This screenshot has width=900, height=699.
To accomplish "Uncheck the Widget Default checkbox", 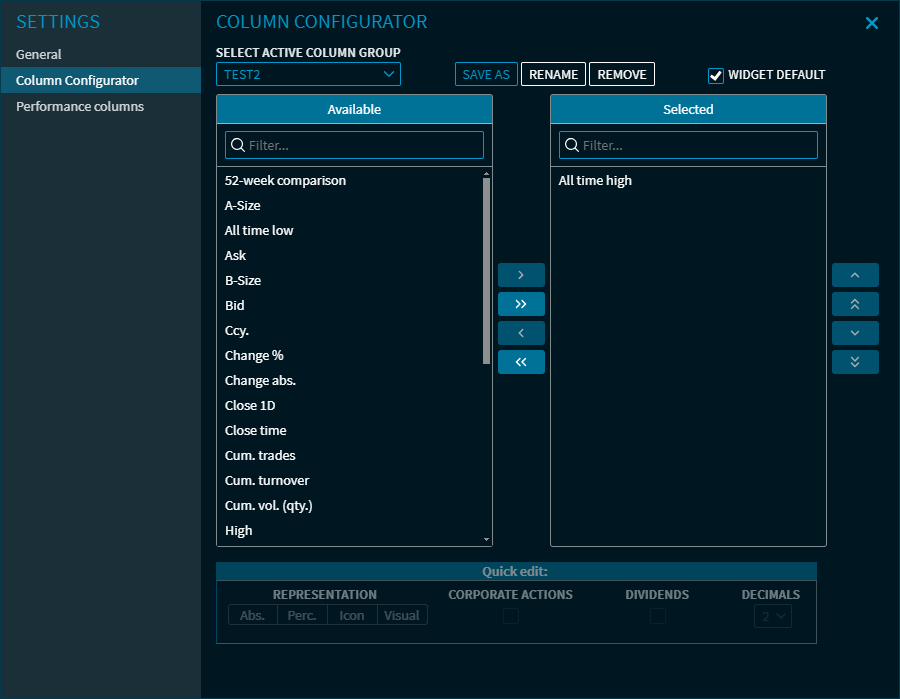I will tap(716, 75).
